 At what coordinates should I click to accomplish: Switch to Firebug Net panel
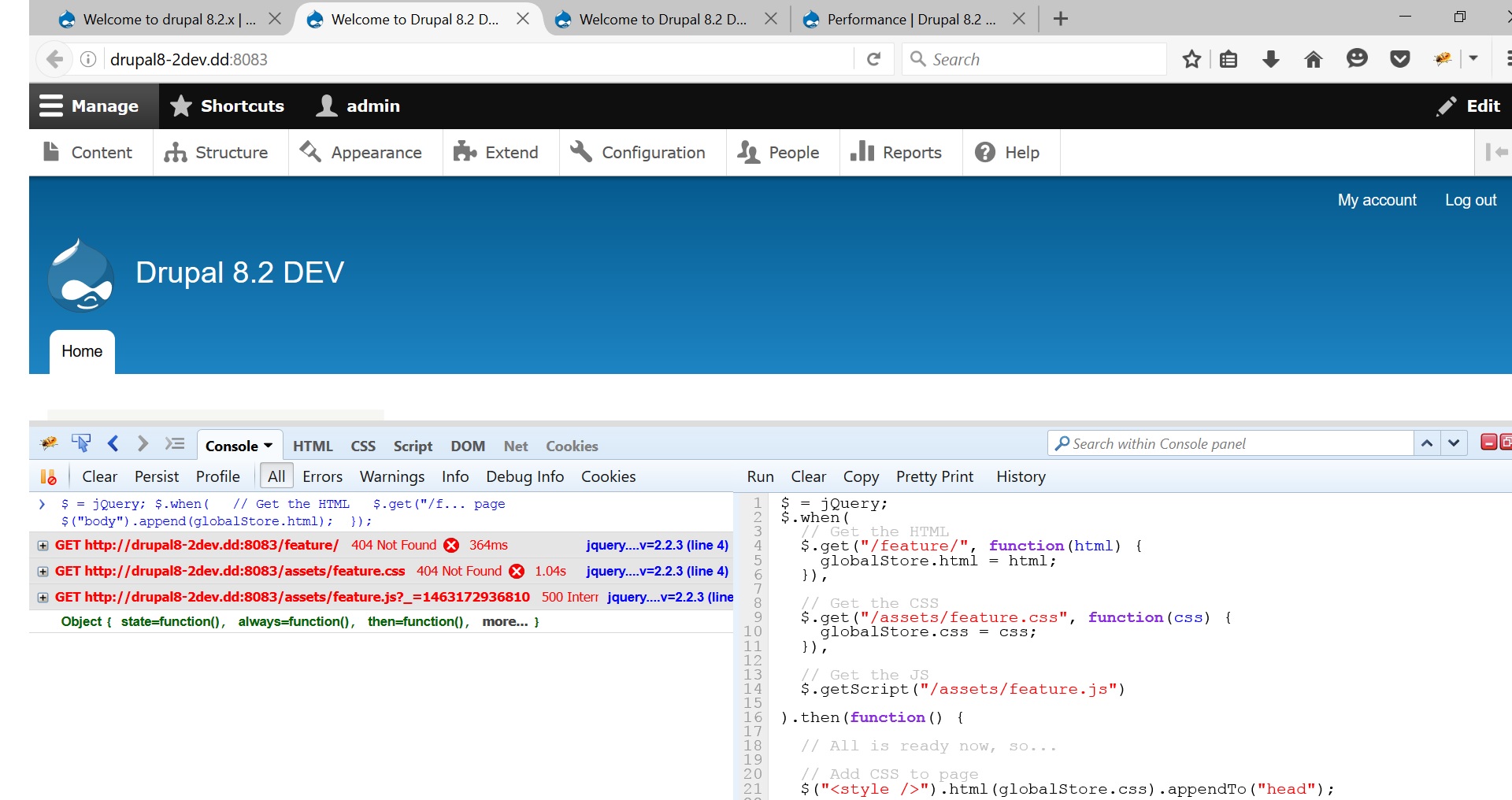(x=516, y=446)
